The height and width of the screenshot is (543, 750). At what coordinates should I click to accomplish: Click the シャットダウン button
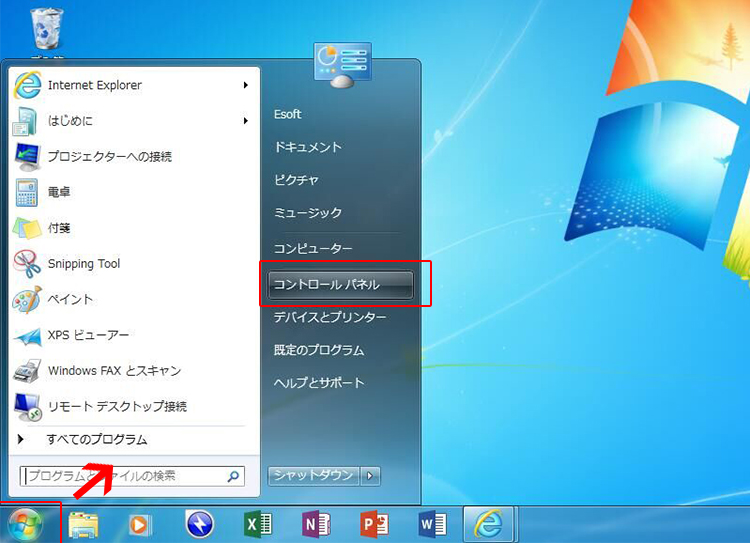click(313, 476)
